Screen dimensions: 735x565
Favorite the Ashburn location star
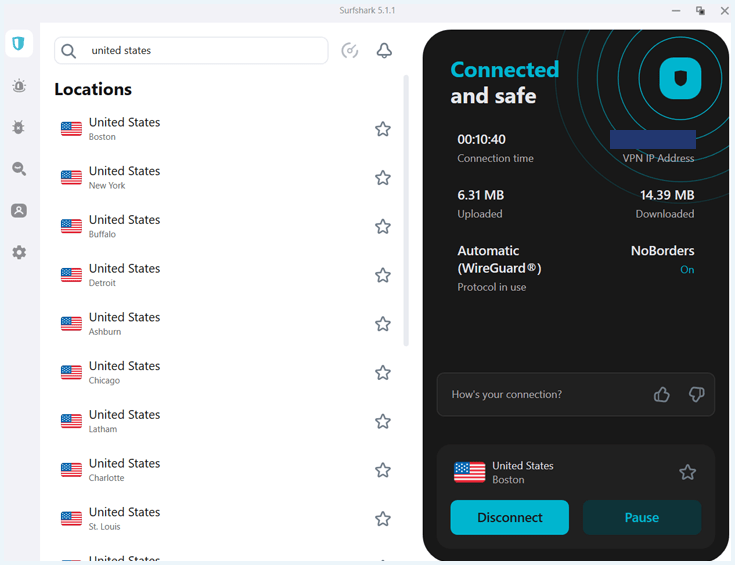[x=382, y=324]
